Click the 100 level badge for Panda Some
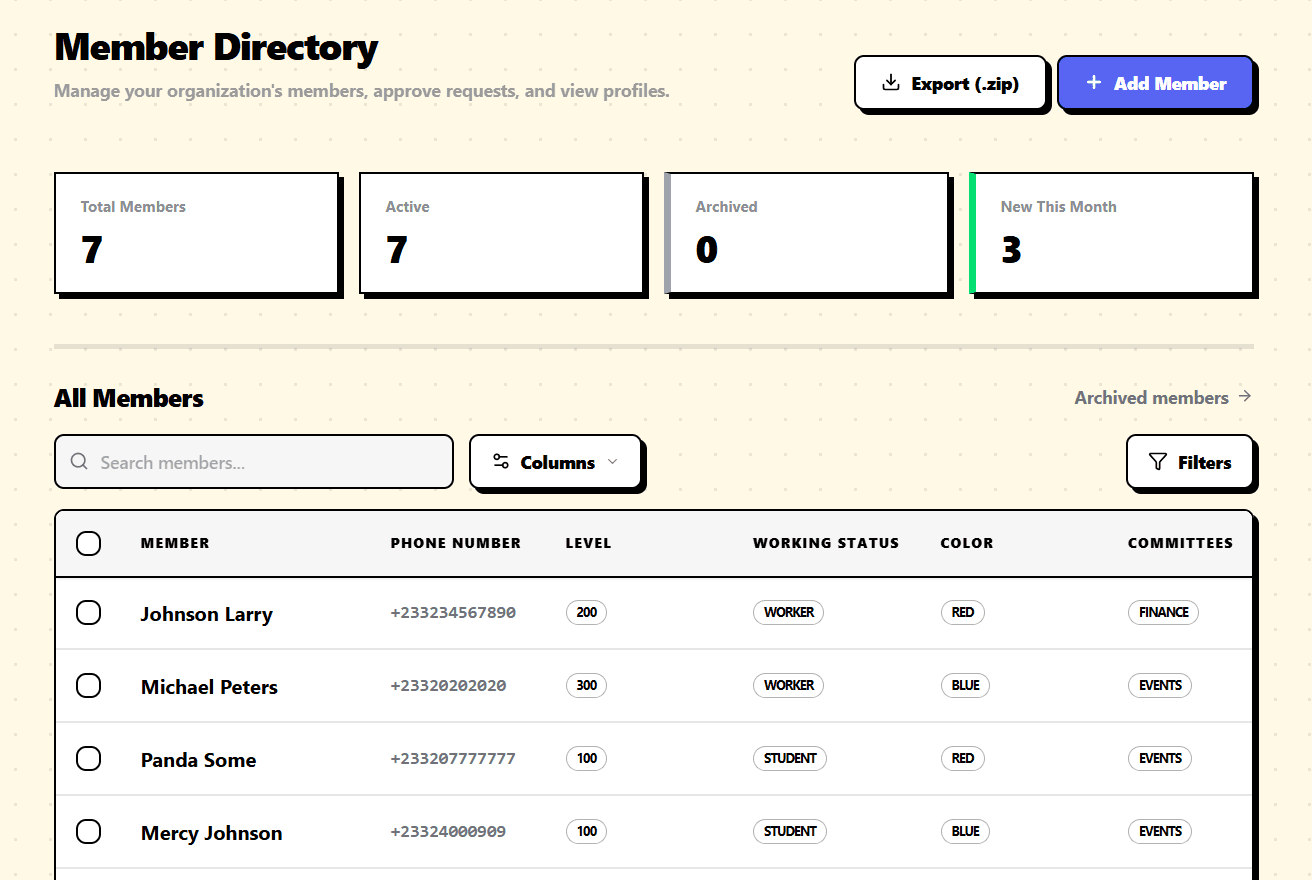The width and height of the screenshot is (1312, 880). click(x=586, y=758)
